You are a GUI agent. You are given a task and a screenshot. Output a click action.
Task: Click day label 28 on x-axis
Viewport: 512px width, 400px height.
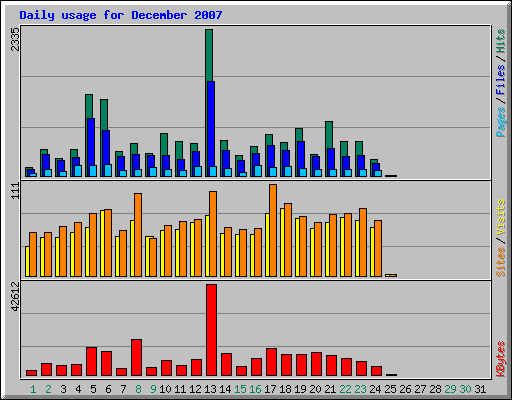coord(435,389)
